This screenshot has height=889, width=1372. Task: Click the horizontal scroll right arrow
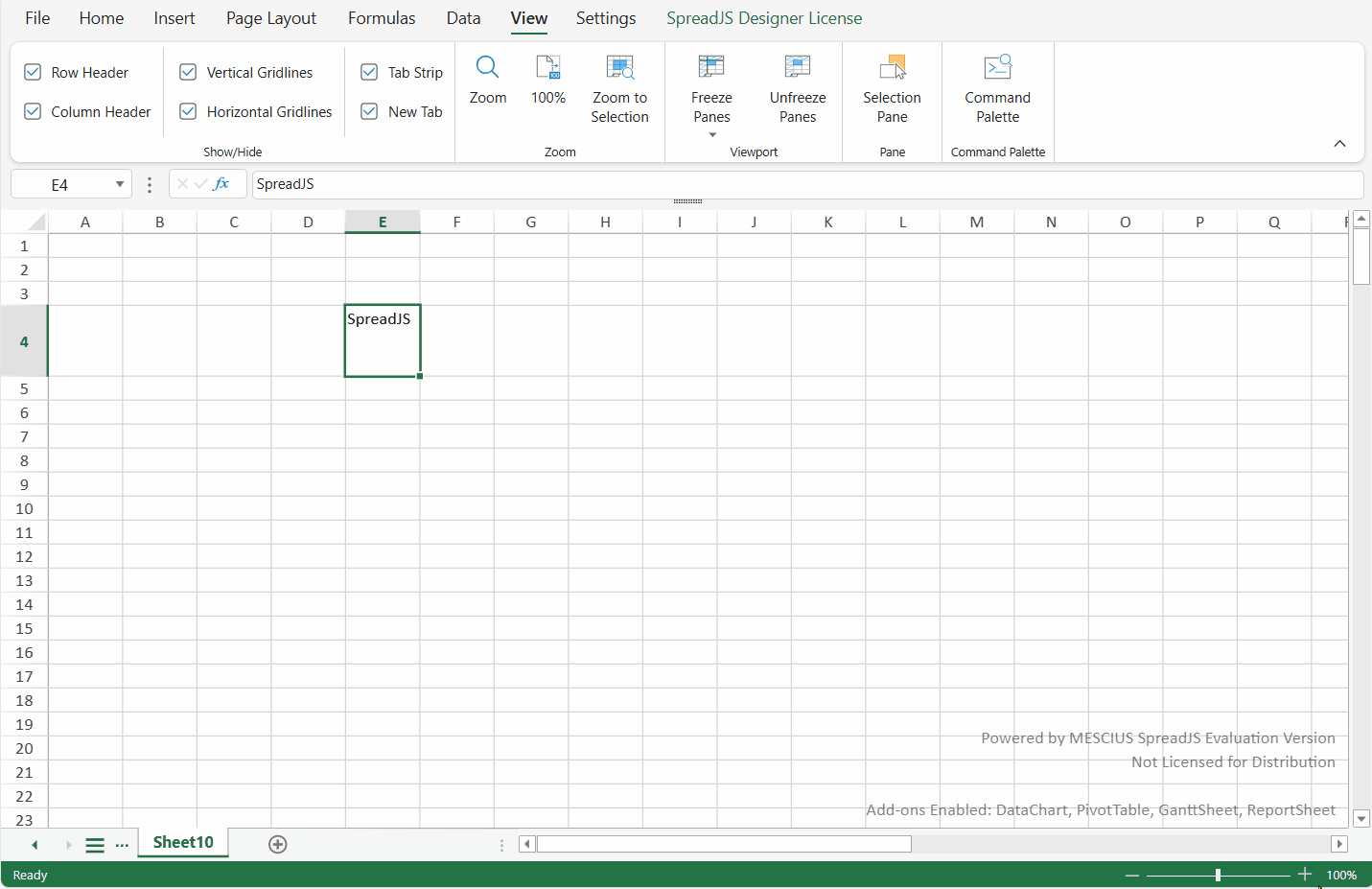click(1339, 844)
